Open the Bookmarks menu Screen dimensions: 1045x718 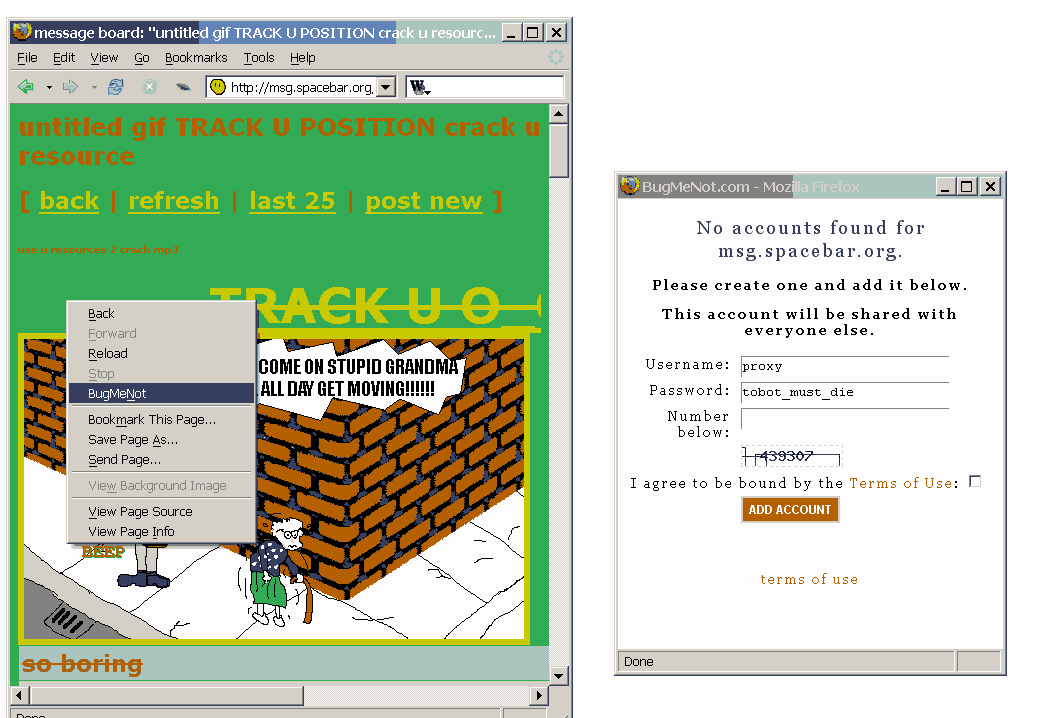pyautogui.click(x=196, y=58)
